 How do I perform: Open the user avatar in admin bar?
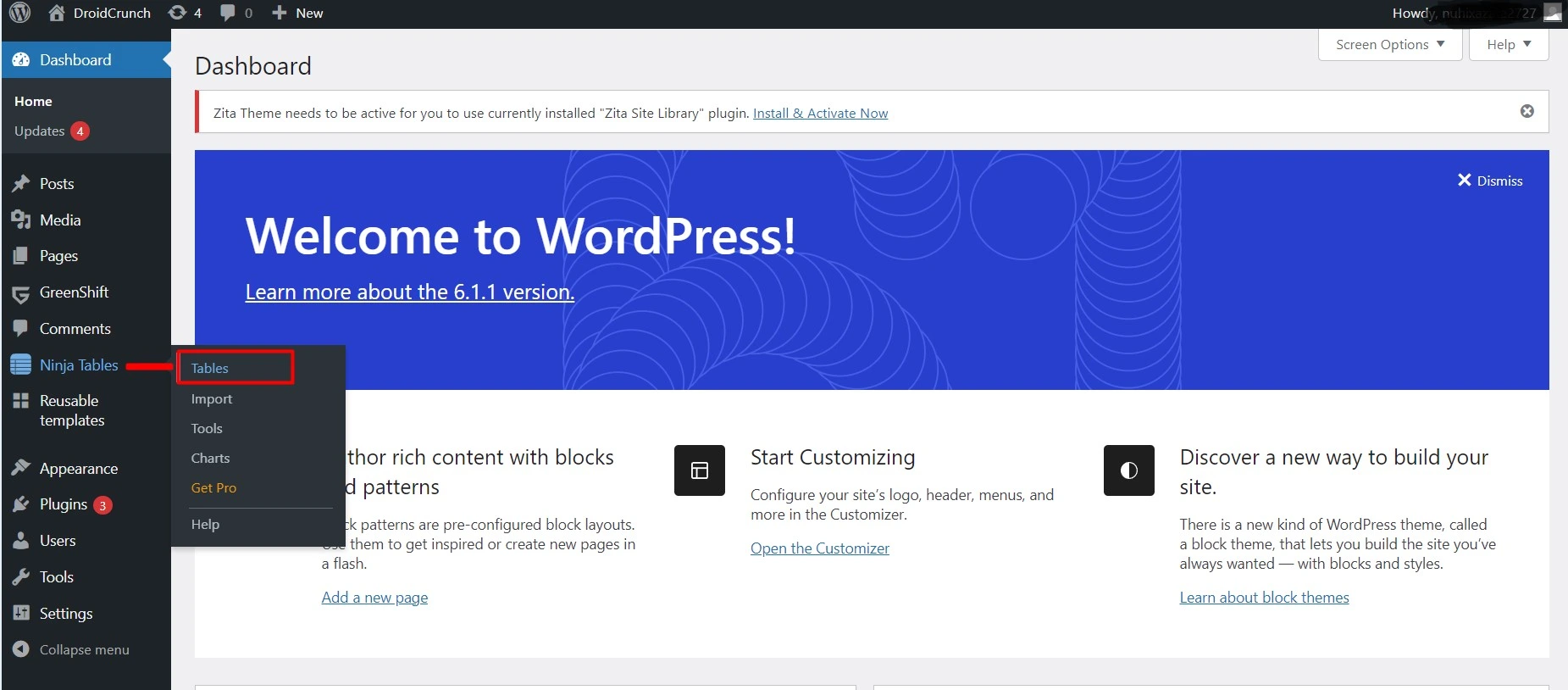[1552, 13]
